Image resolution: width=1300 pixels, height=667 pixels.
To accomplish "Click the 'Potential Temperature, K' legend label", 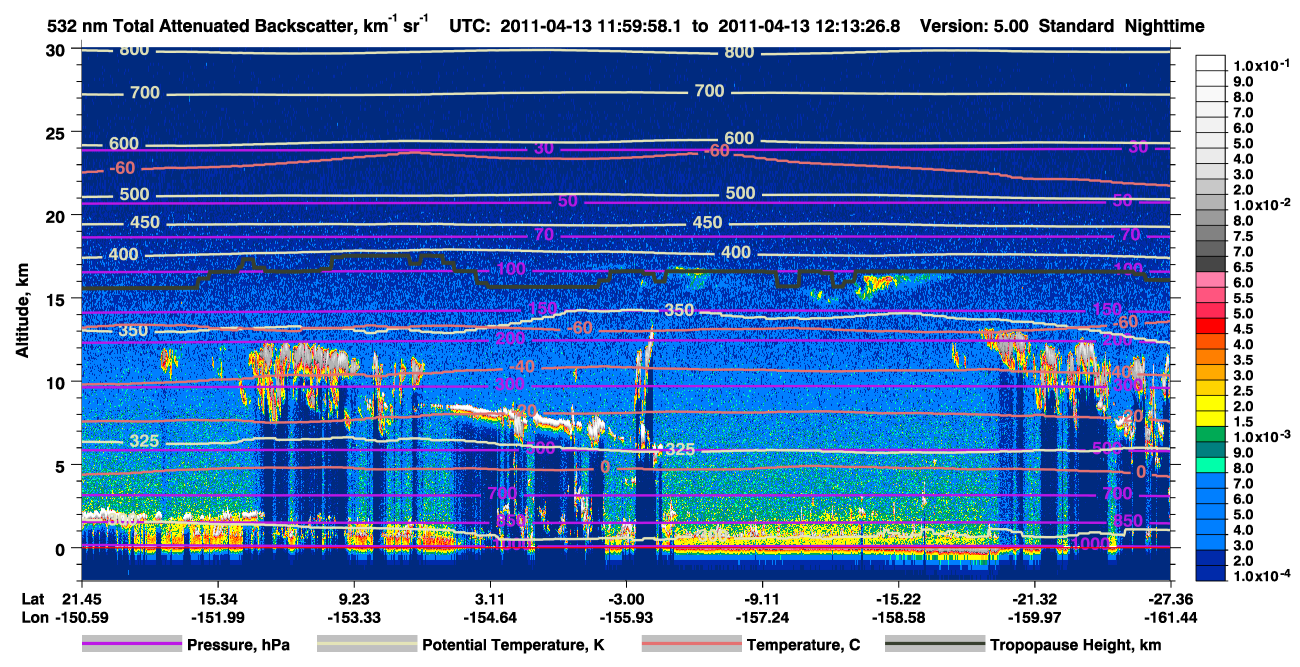I will point(513,645).
